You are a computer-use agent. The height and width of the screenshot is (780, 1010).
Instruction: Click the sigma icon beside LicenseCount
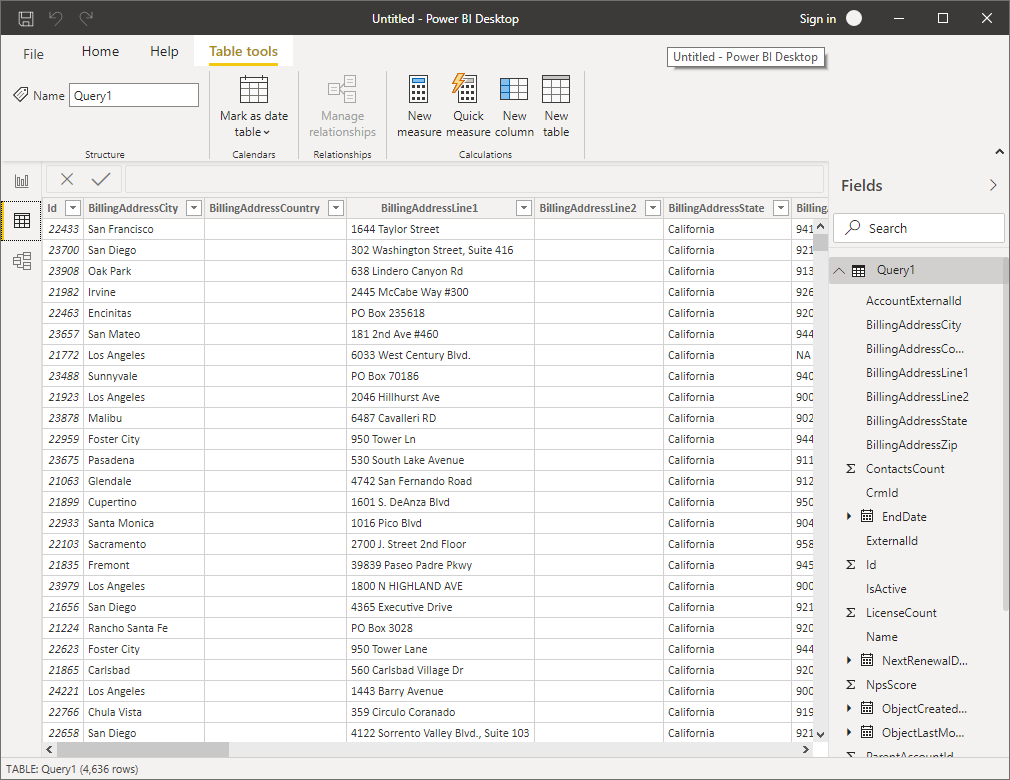[x=850, y=613]
